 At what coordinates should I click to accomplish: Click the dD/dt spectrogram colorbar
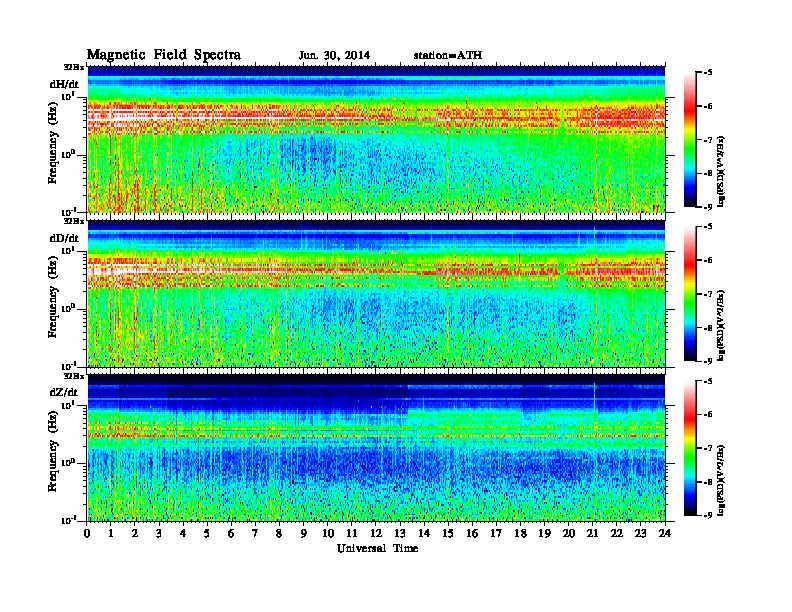[x=690, y=293]
